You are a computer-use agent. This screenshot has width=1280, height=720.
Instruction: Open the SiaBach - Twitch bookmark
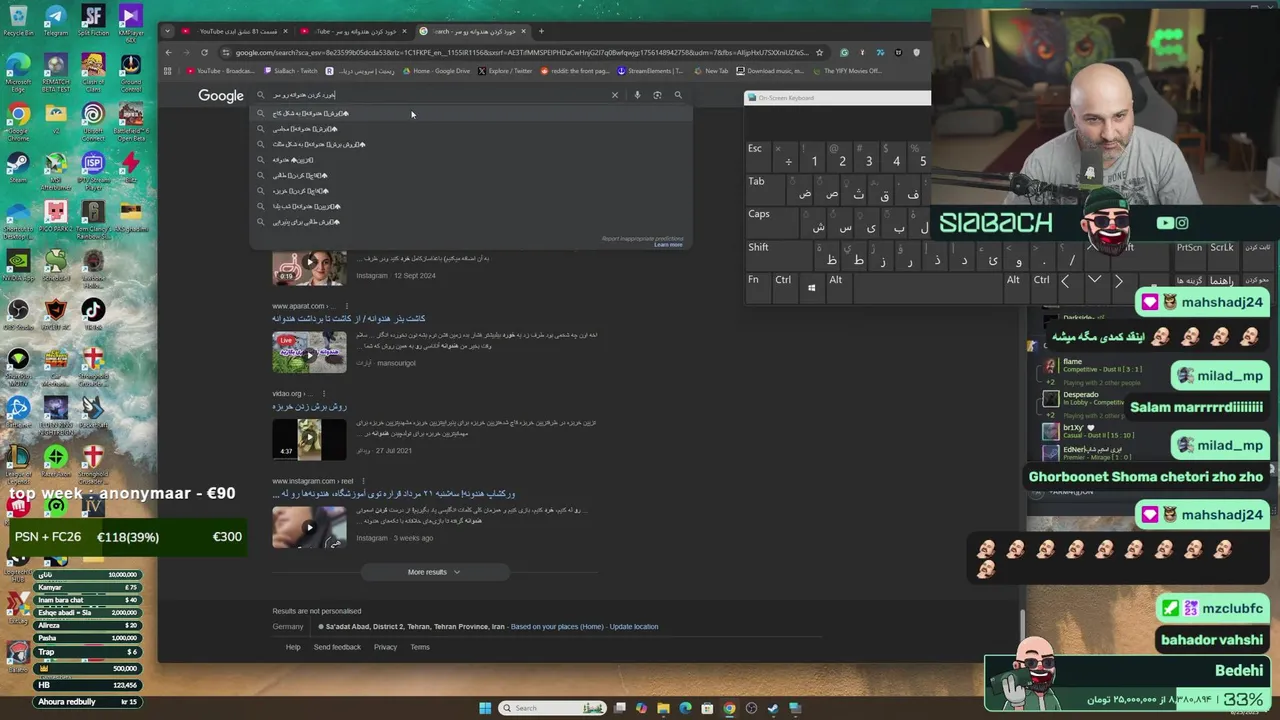291,71
